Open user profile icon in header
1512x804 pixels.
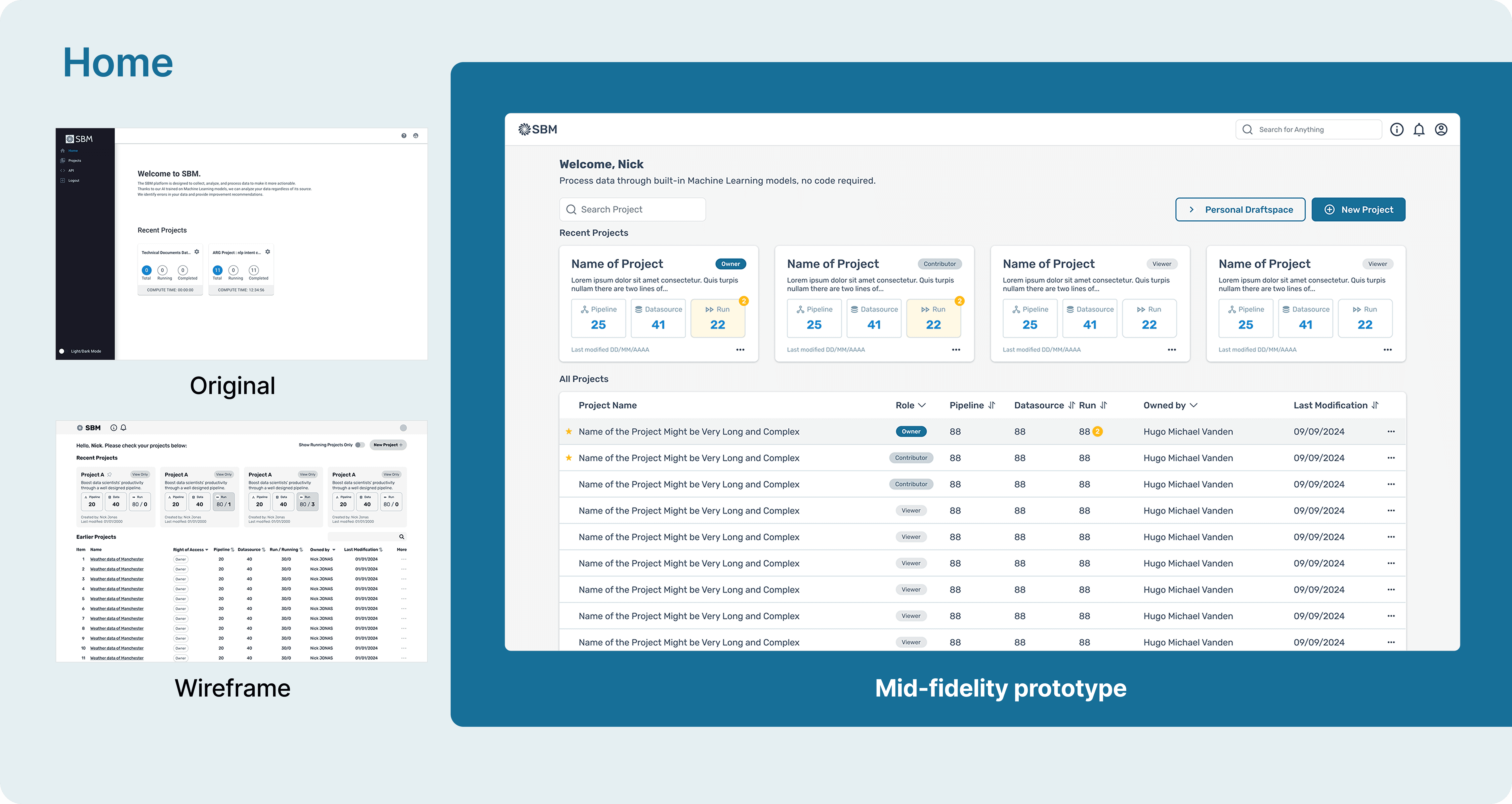coord(1441,130)
